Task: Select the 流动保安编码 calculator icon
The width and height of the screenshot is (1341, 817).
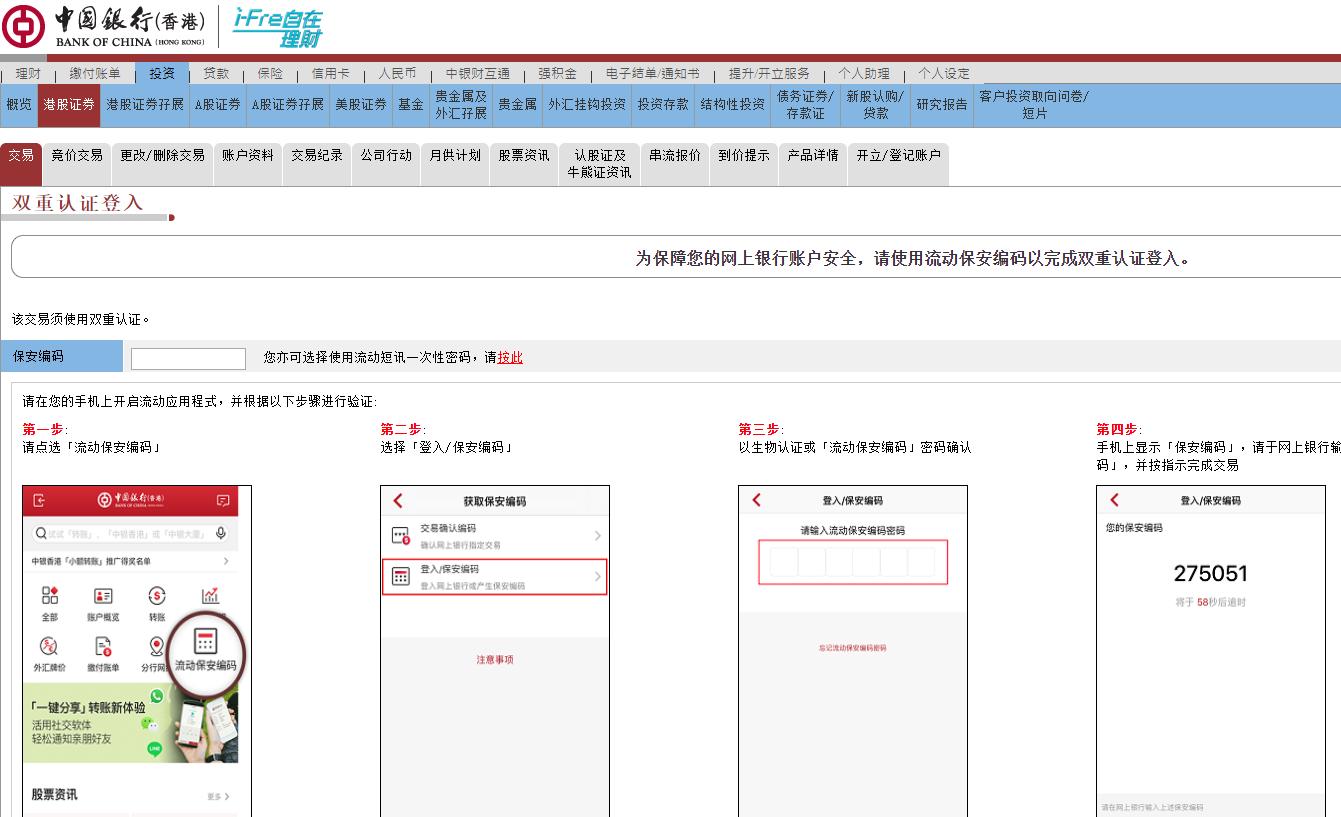Action: (x=203, y=642)
